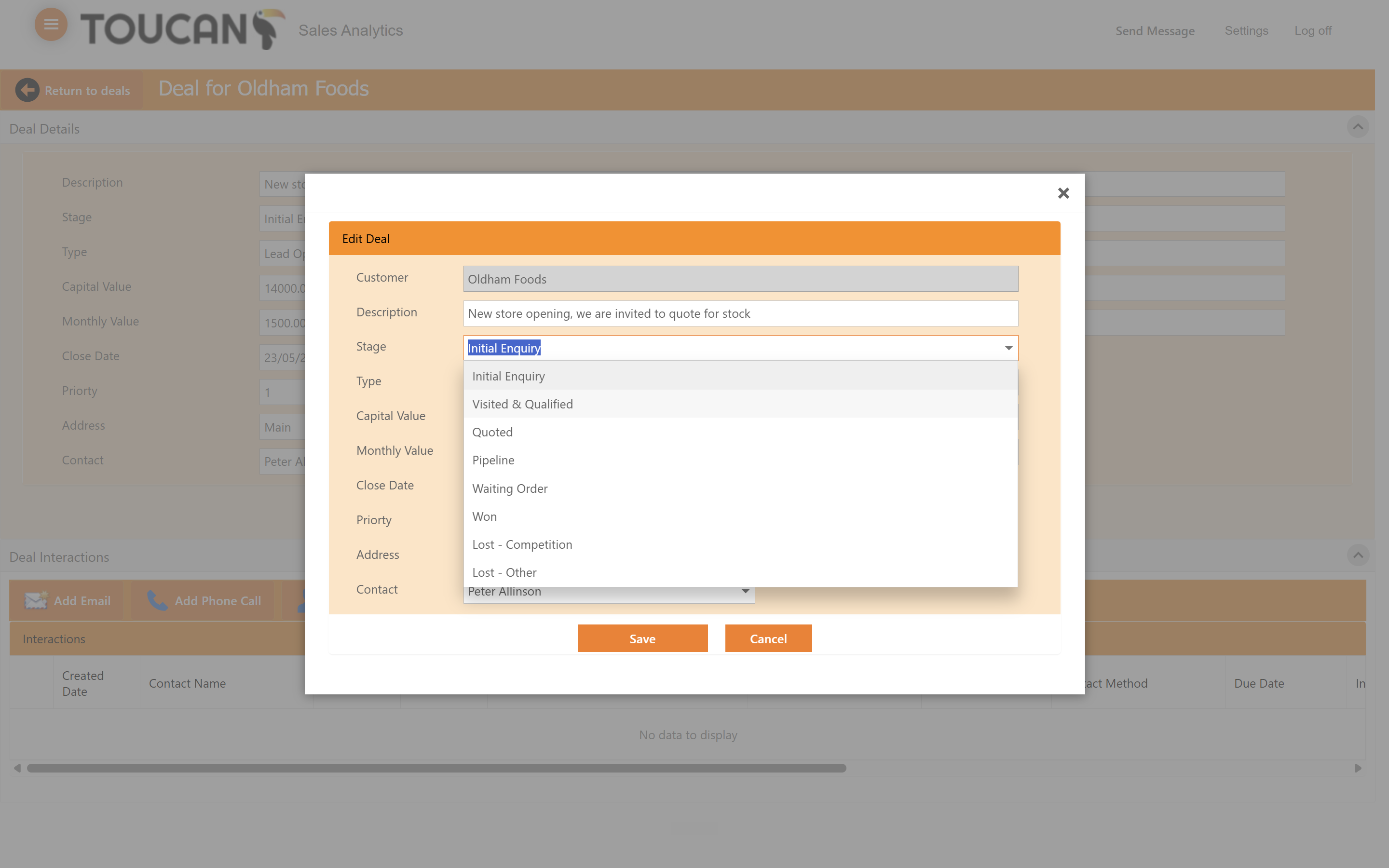Select Visited & Qualified stage option
Viewport: 1389px width, 868px height.
click(x=740, y=404)
